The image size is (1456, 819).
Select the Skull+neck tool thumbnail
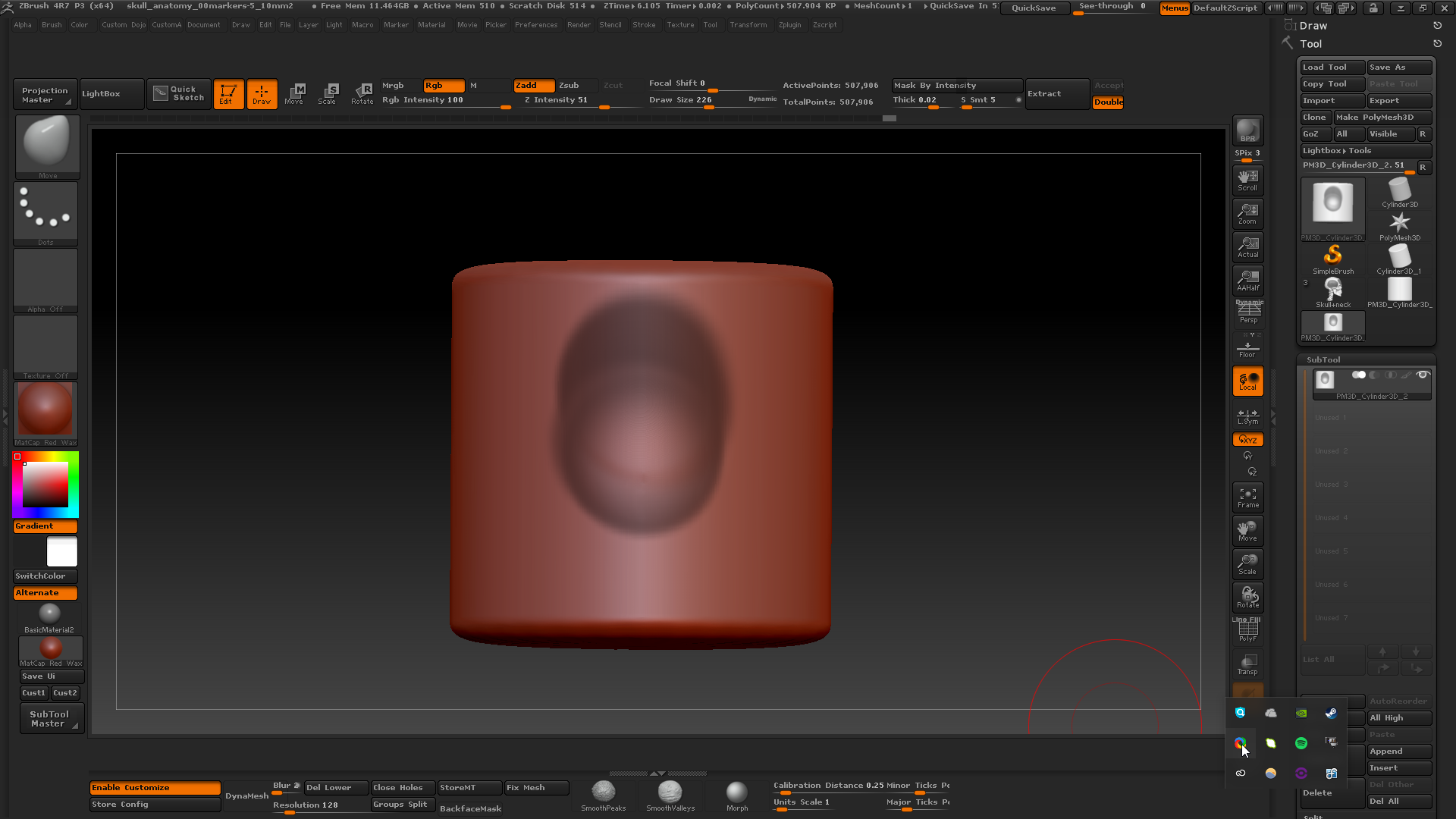tap(1332, 293)
